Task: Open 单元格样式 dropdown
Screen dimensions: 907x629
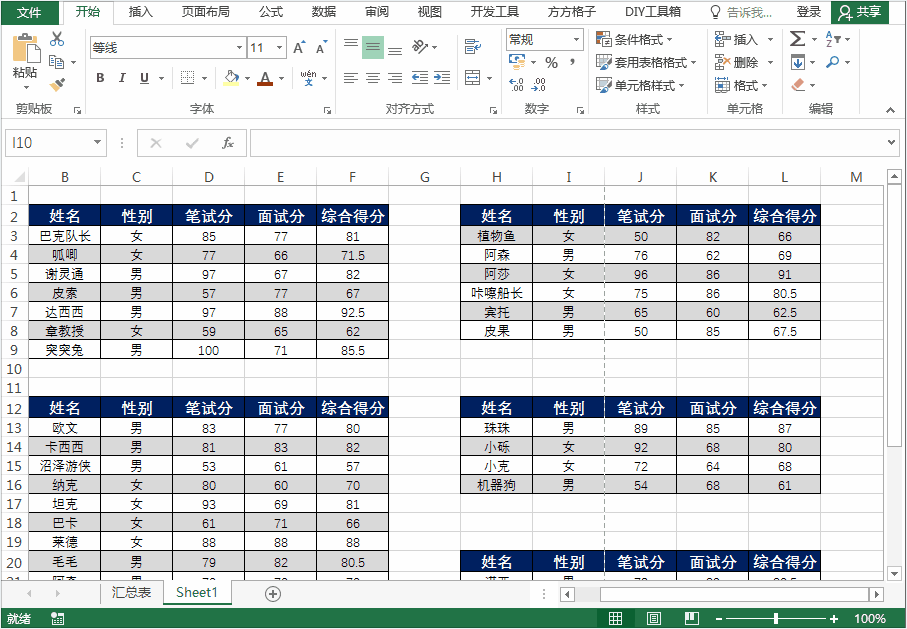Action: pyautogui.click(x=640, y=86)
